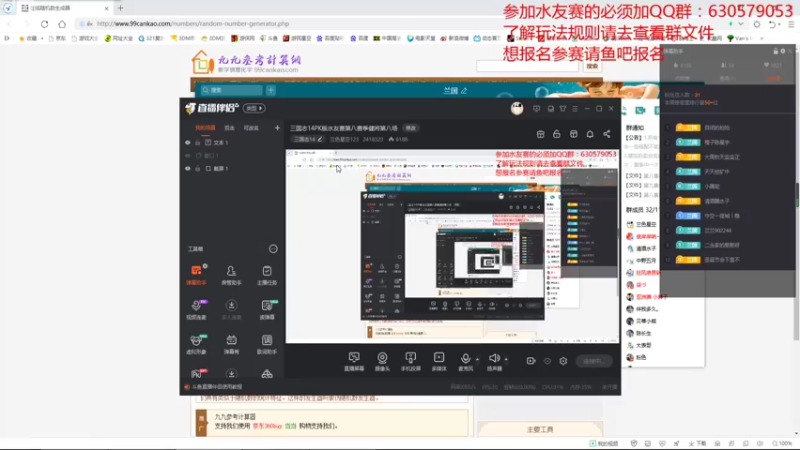
Task: Click the pencil edit icon beside 三国志14
Action: [320, 139]
